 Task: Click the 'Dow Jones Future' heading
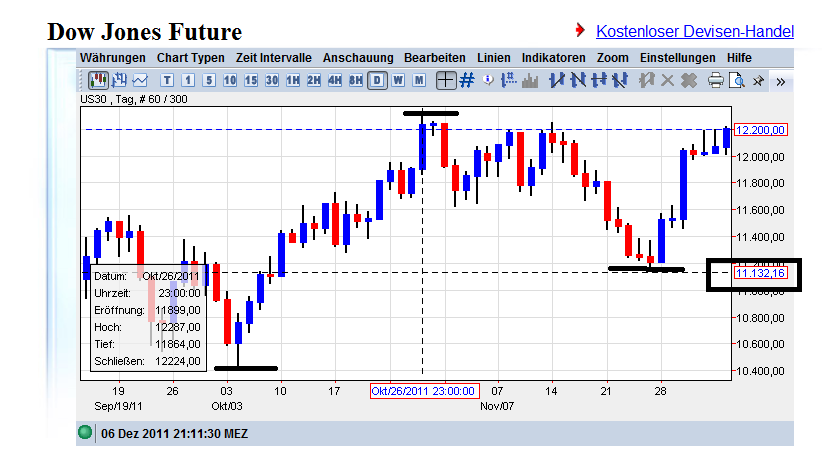[145, 32]
